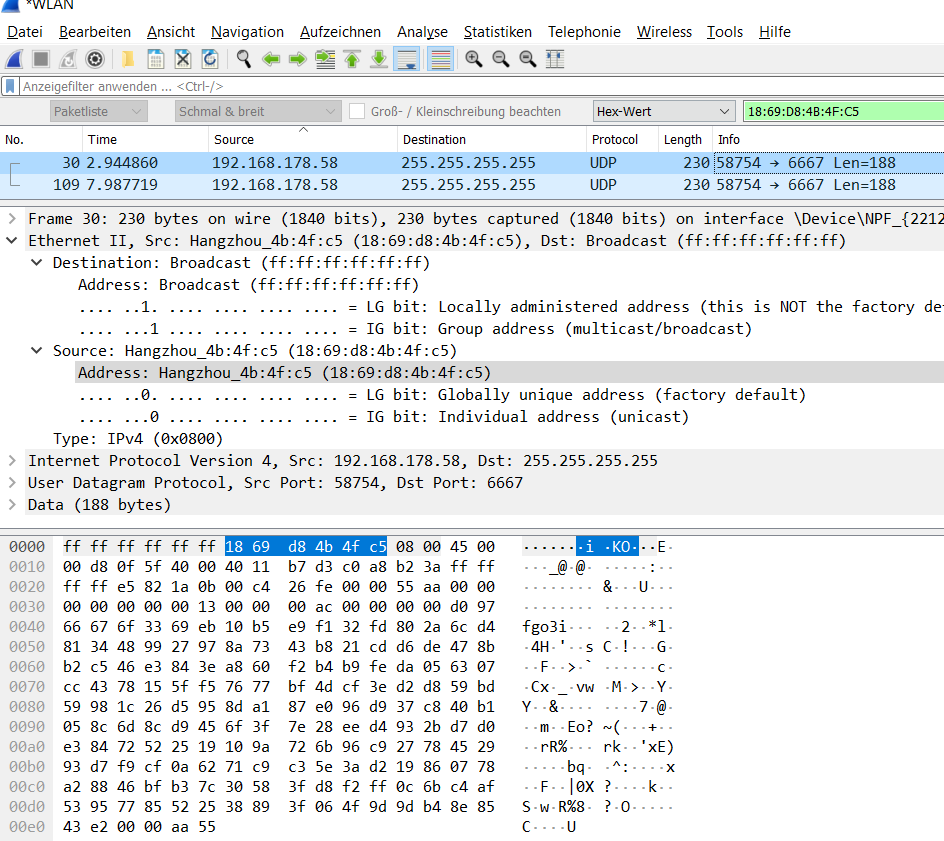944x841 pixels.
Task: Open the Statistiken menu
Action: (497, 32)
